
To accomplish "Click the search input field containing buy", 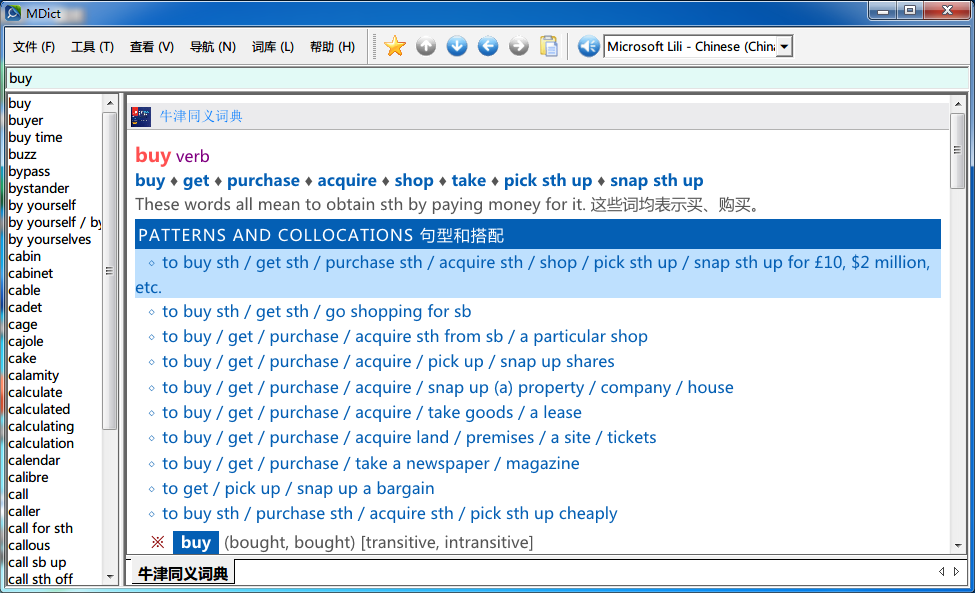I will click(487, 78).
